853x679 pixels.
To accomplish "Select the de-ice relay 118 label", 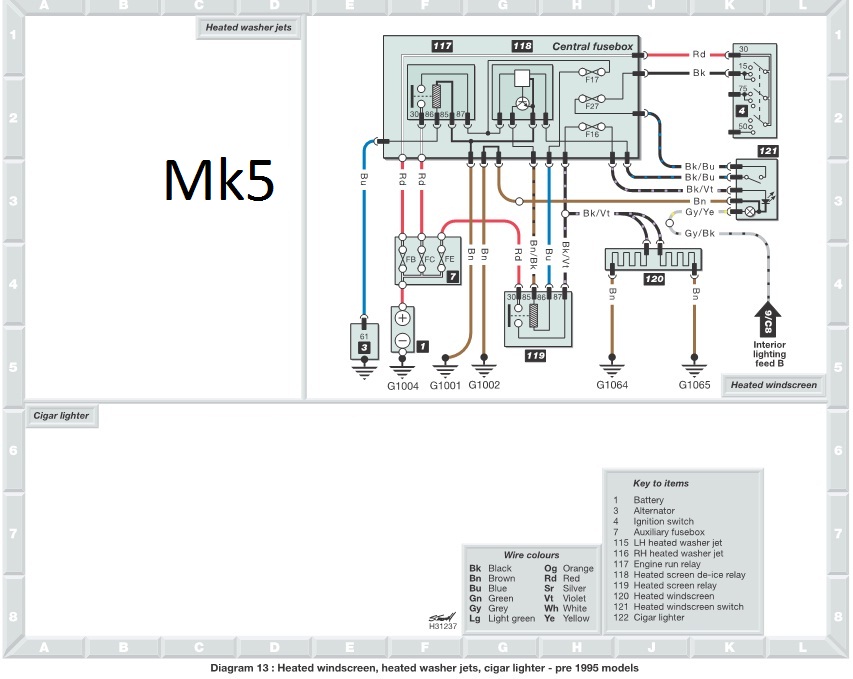I will tap(522, 47).
